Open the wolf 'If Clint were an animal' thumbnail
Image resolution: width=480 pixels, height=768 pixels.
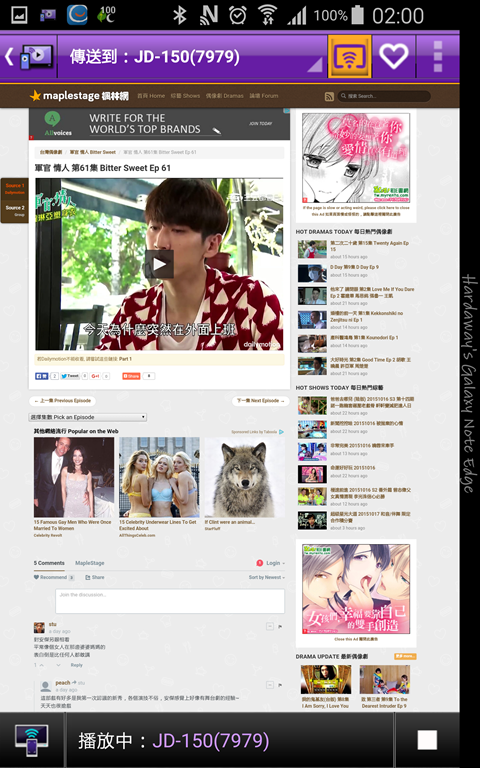click(x=244, y=477)
